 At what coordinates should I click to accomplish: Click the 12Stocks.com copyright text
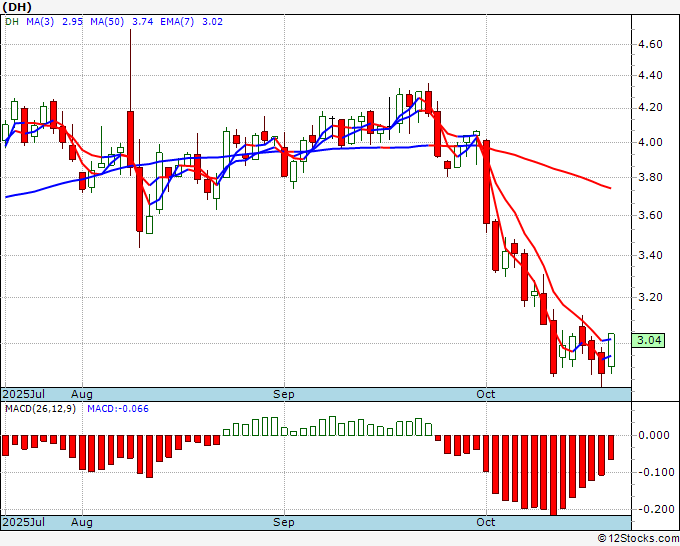(x=638, y=539)
